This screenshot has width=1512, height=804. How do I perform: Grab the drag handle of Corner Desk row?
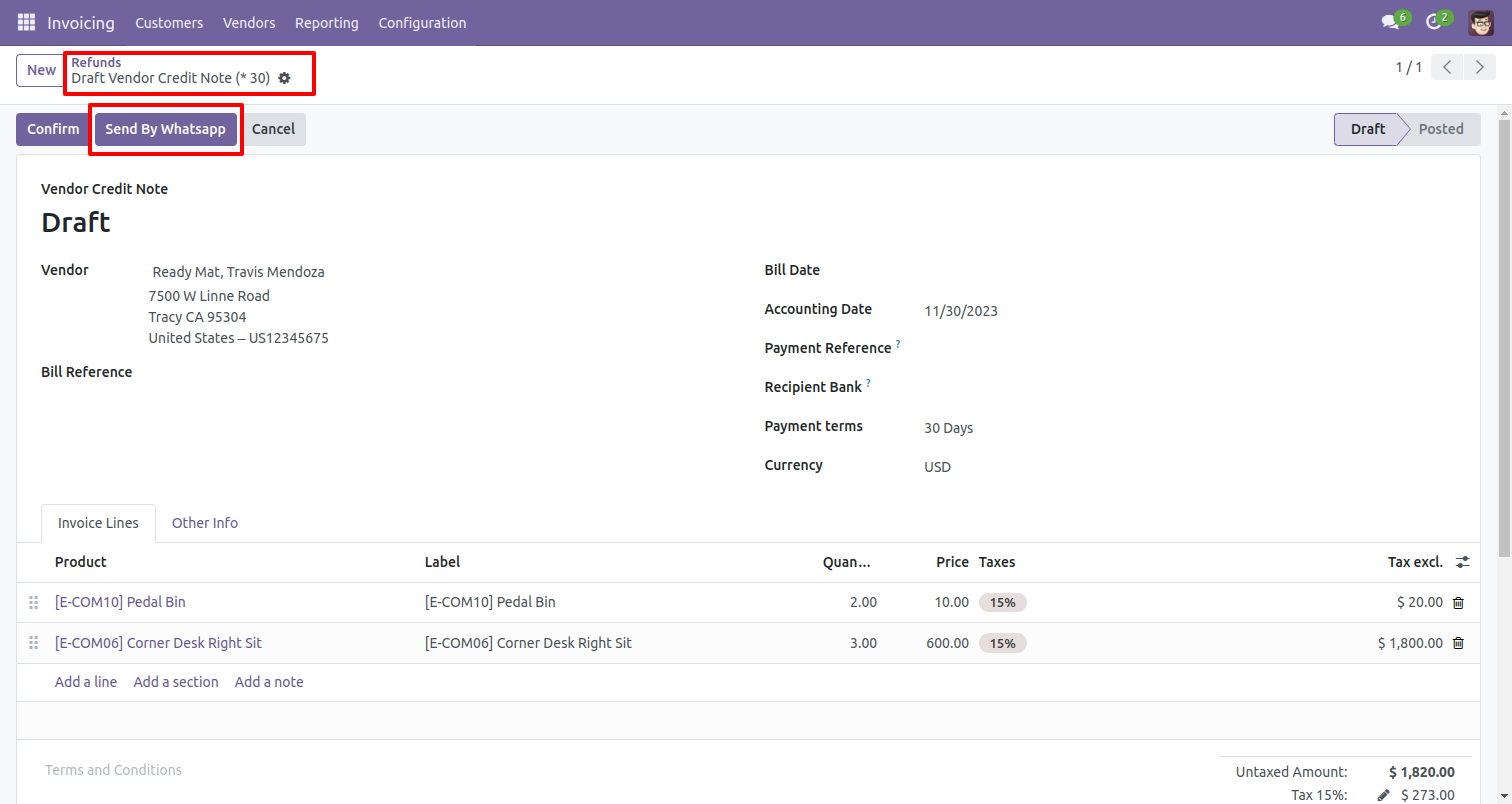33,643
